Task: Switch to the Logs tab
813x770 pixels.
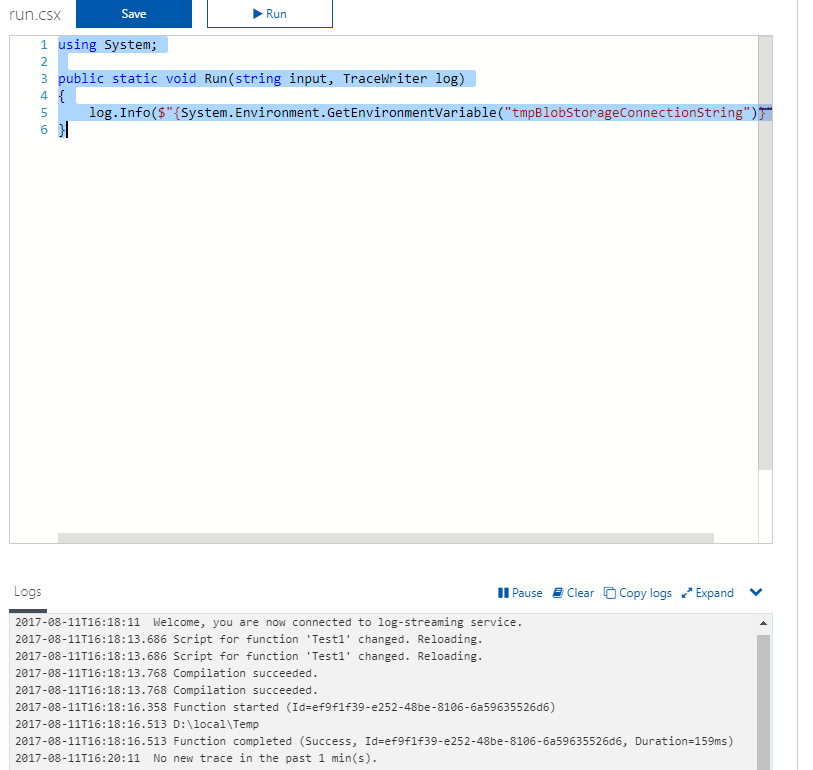Action: coord(26,590)
